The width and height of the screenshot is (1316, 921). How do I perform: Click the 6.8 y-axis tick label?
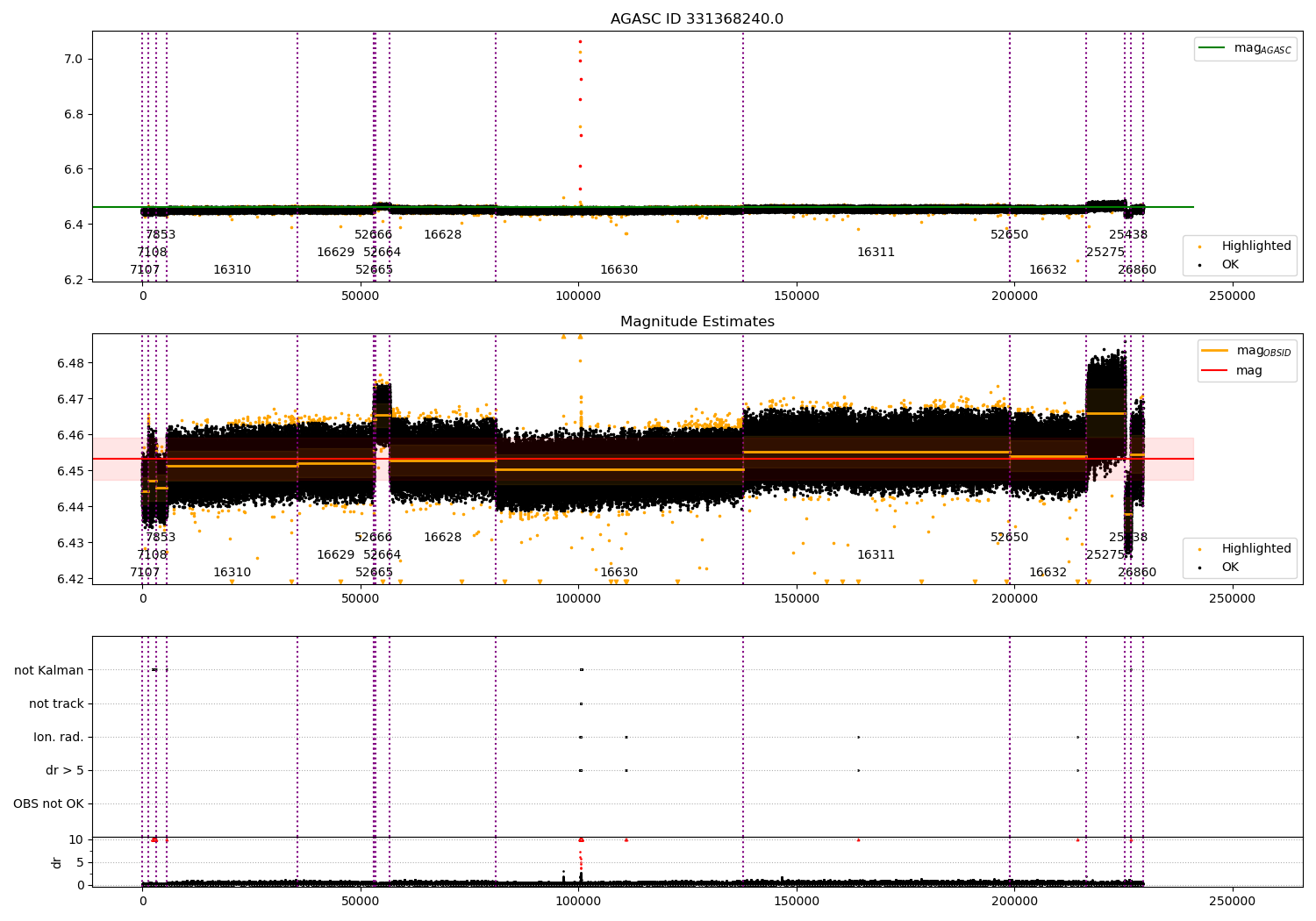click(75, 115)
